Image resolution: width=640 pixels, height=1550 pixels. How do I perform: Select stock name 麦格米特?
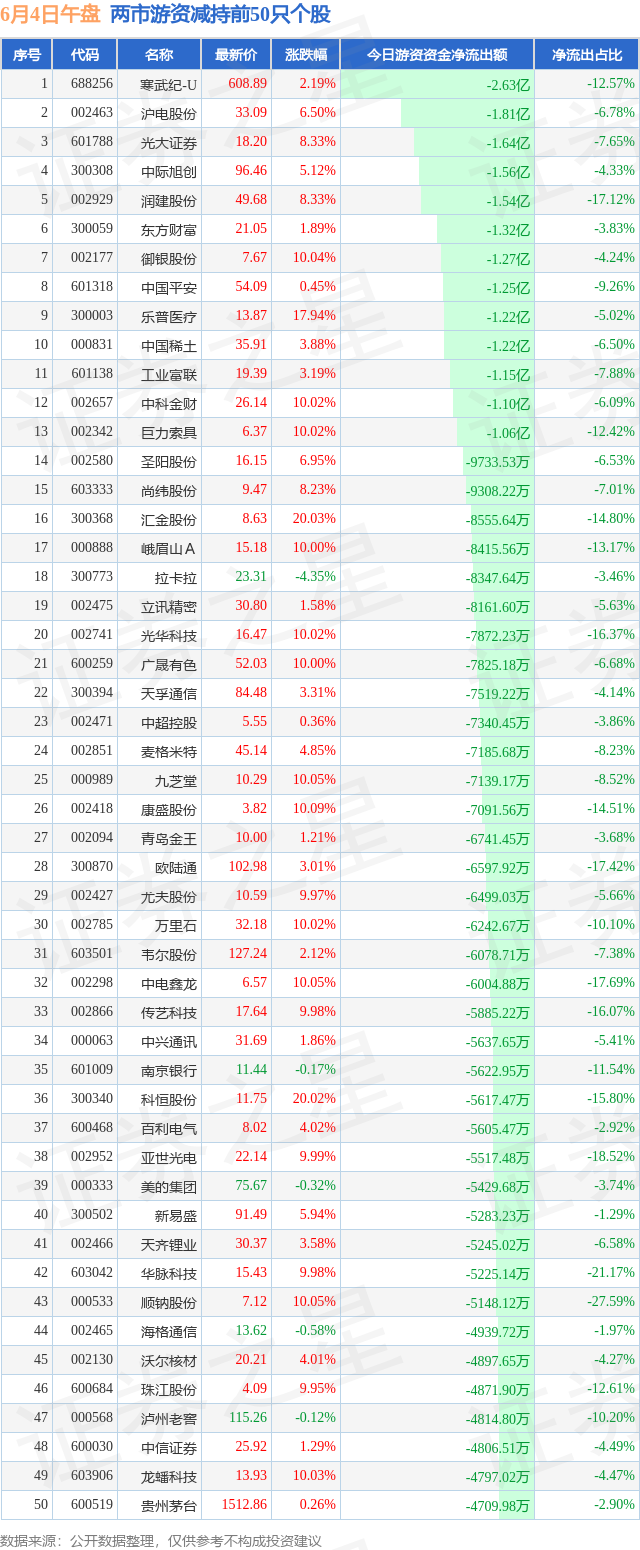tap(169, 751)
